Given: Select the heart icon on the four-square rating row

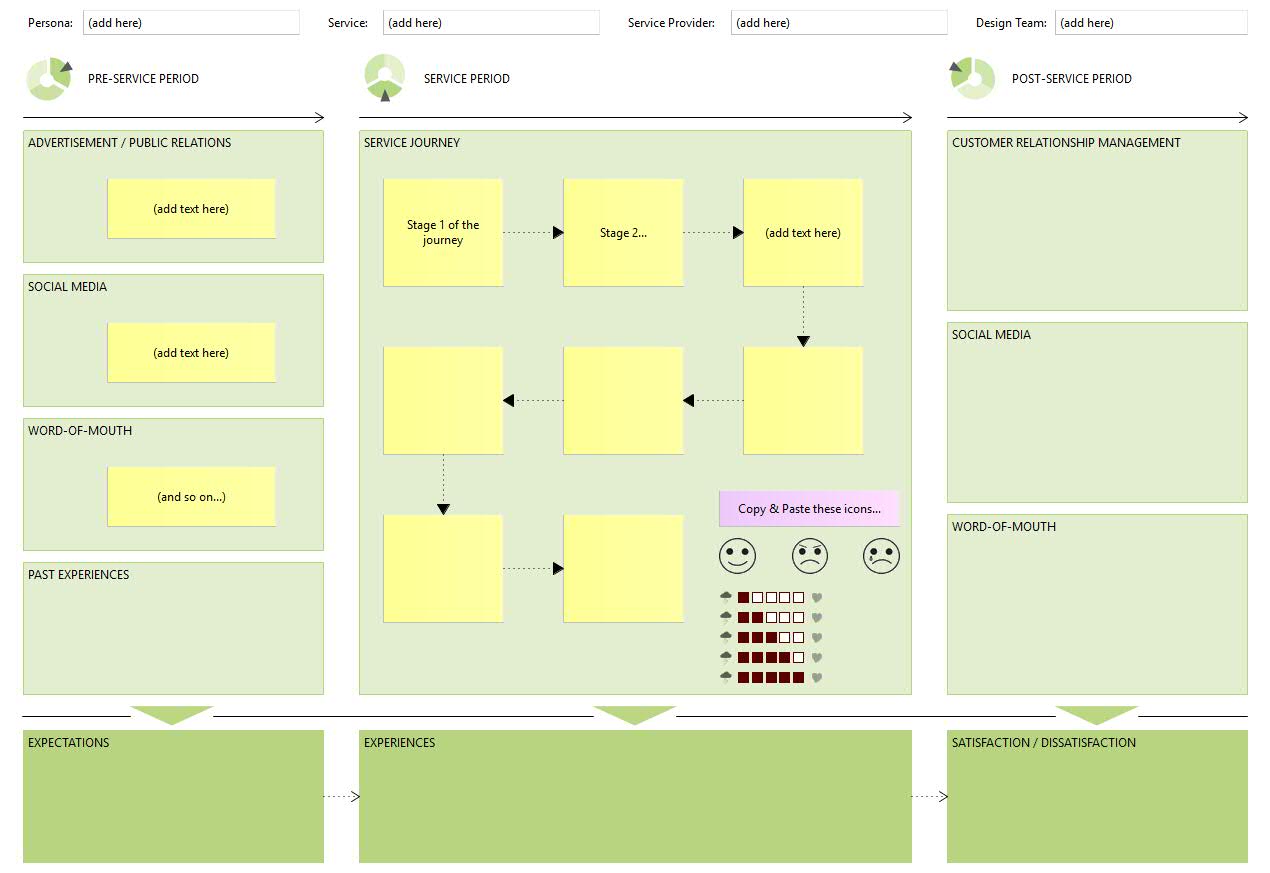Looking at the screenshot, I should tap(816, 658).
